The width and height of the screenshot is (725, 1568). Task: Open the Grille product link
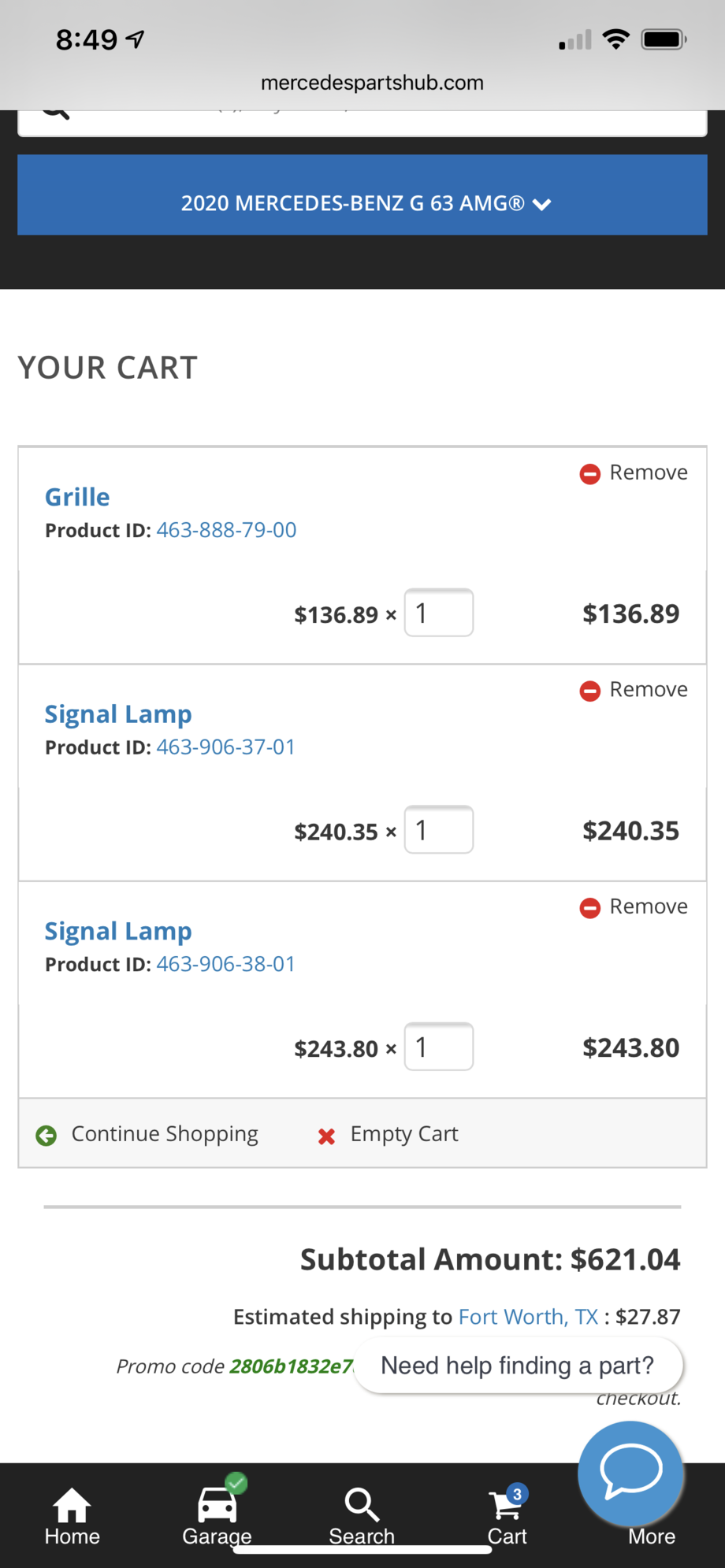coord(77,497)
